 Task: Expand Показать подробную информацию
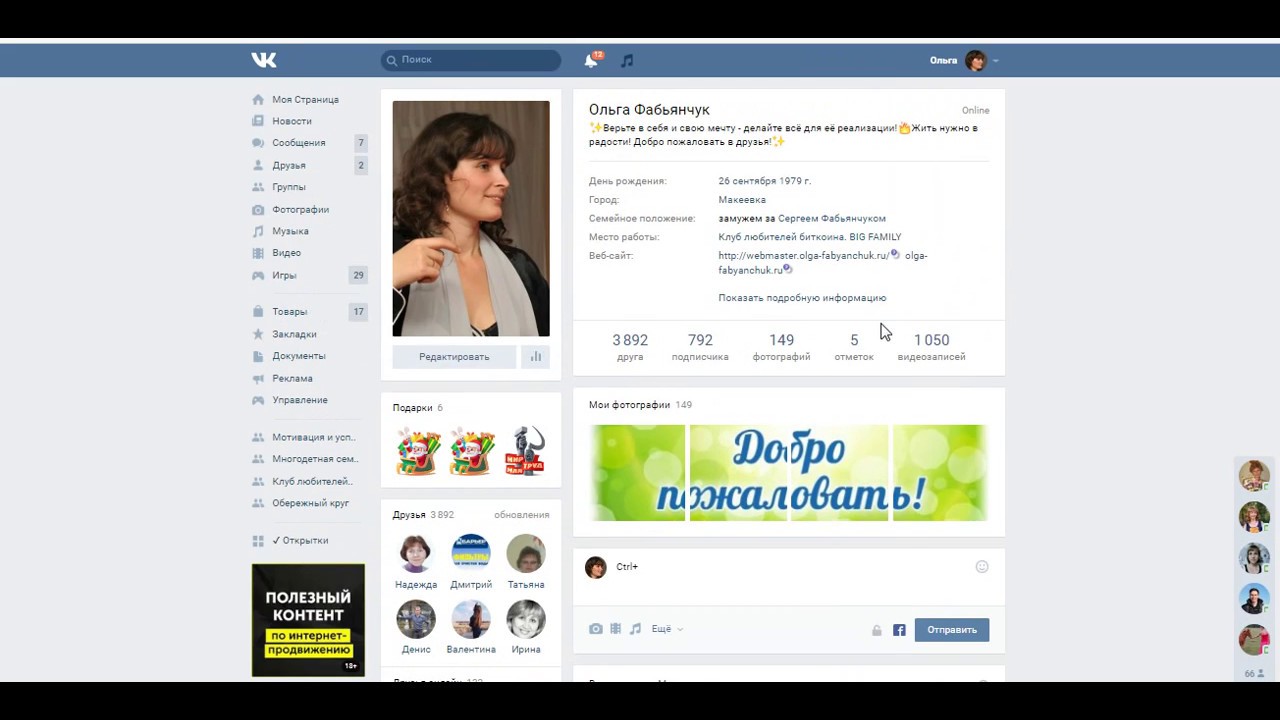click(802, 298)
